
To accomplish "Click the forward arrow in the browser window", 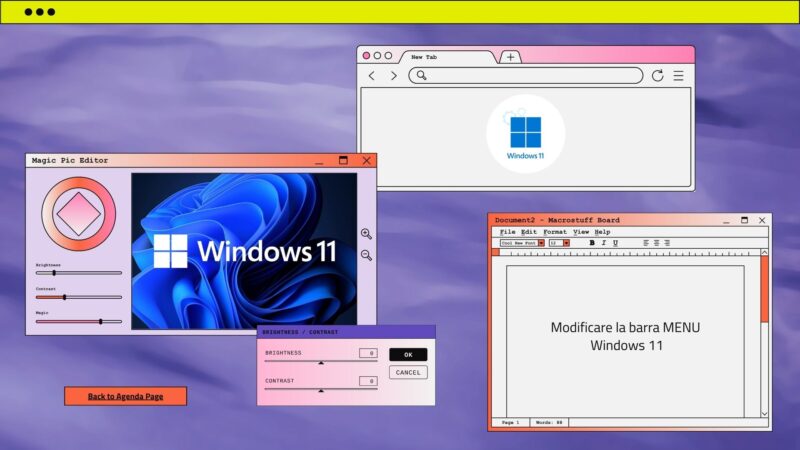I will 393,76.
